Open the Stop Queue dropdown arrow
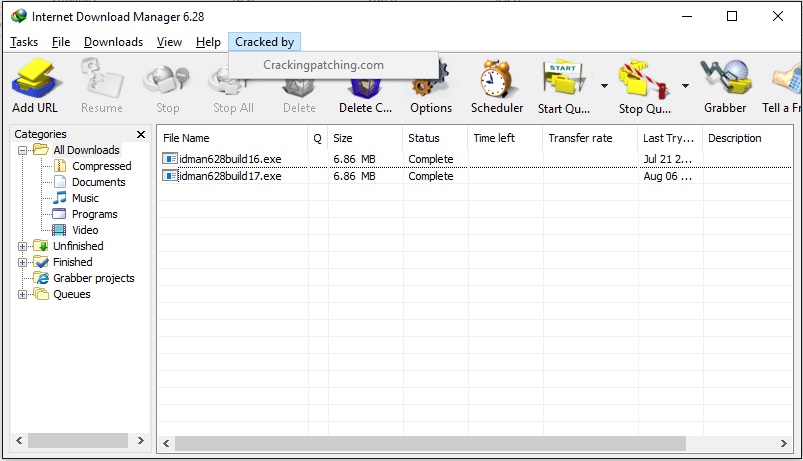This screenshot has width=803, height=461. [x=685, y=86]
